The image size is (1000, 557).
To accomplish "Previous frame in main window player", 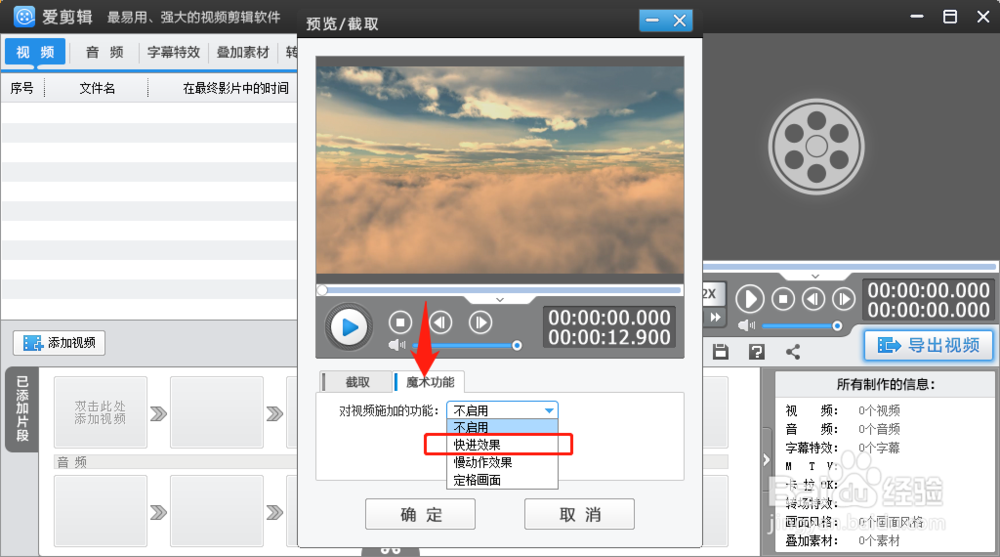I will click(813, 299).
